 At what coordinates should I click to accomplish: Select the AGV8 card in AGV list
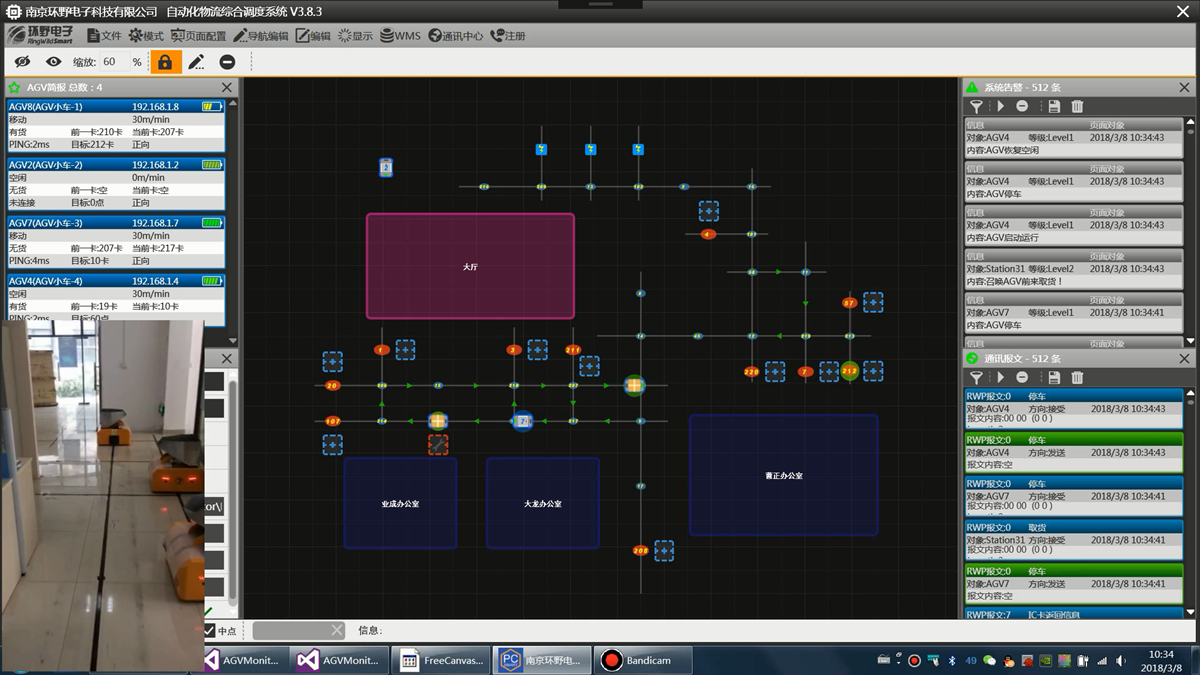pyautogui.click(x=115, y=125)
